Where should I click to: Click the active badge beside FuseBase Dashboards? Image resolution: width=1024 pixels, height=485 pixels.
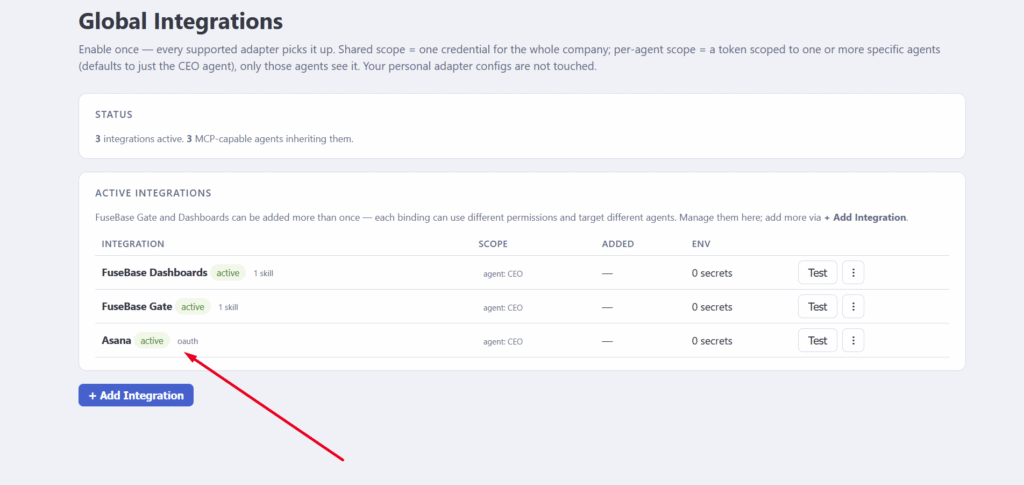[228, 273]
